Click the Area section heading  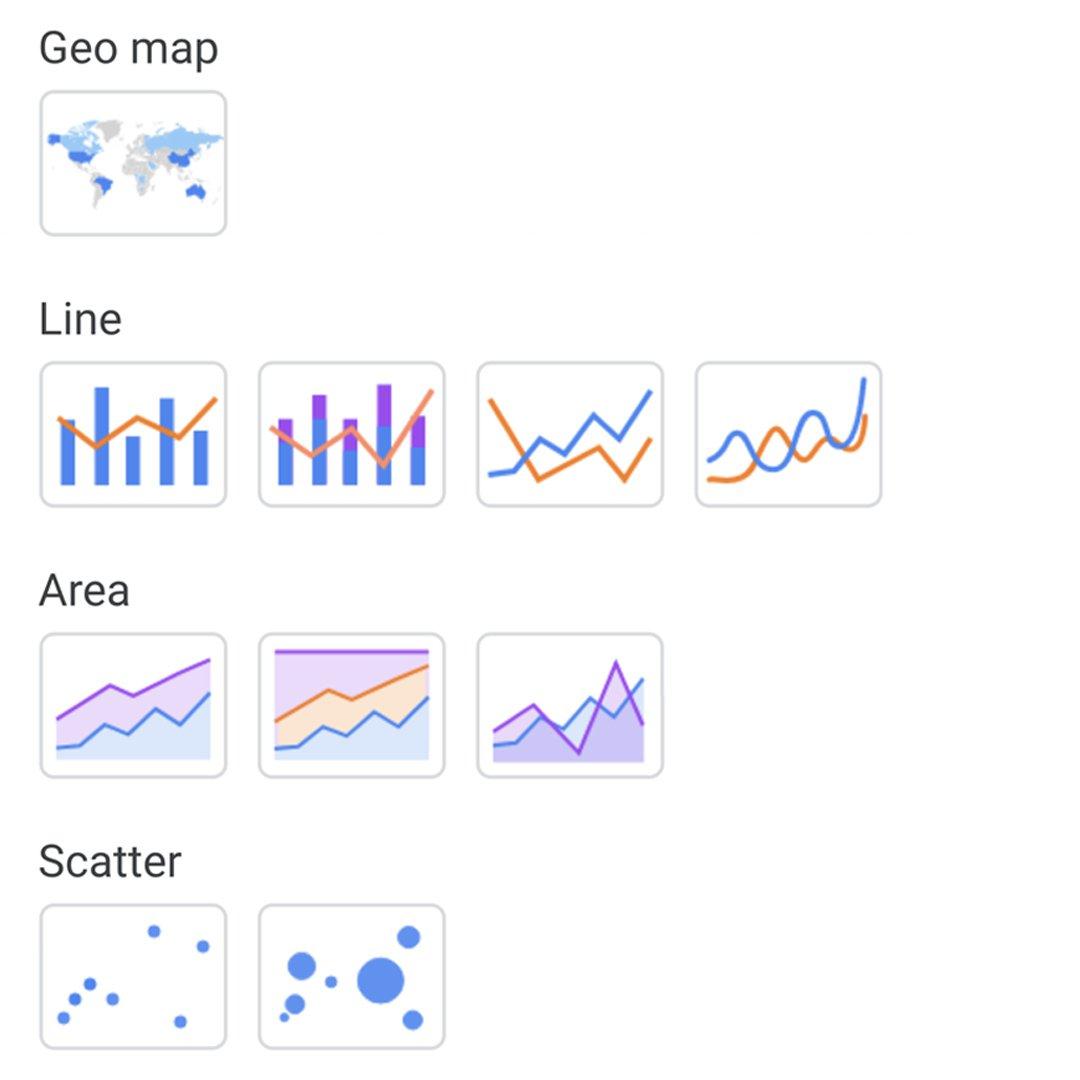pyautogui.click(x=84, y=591)
